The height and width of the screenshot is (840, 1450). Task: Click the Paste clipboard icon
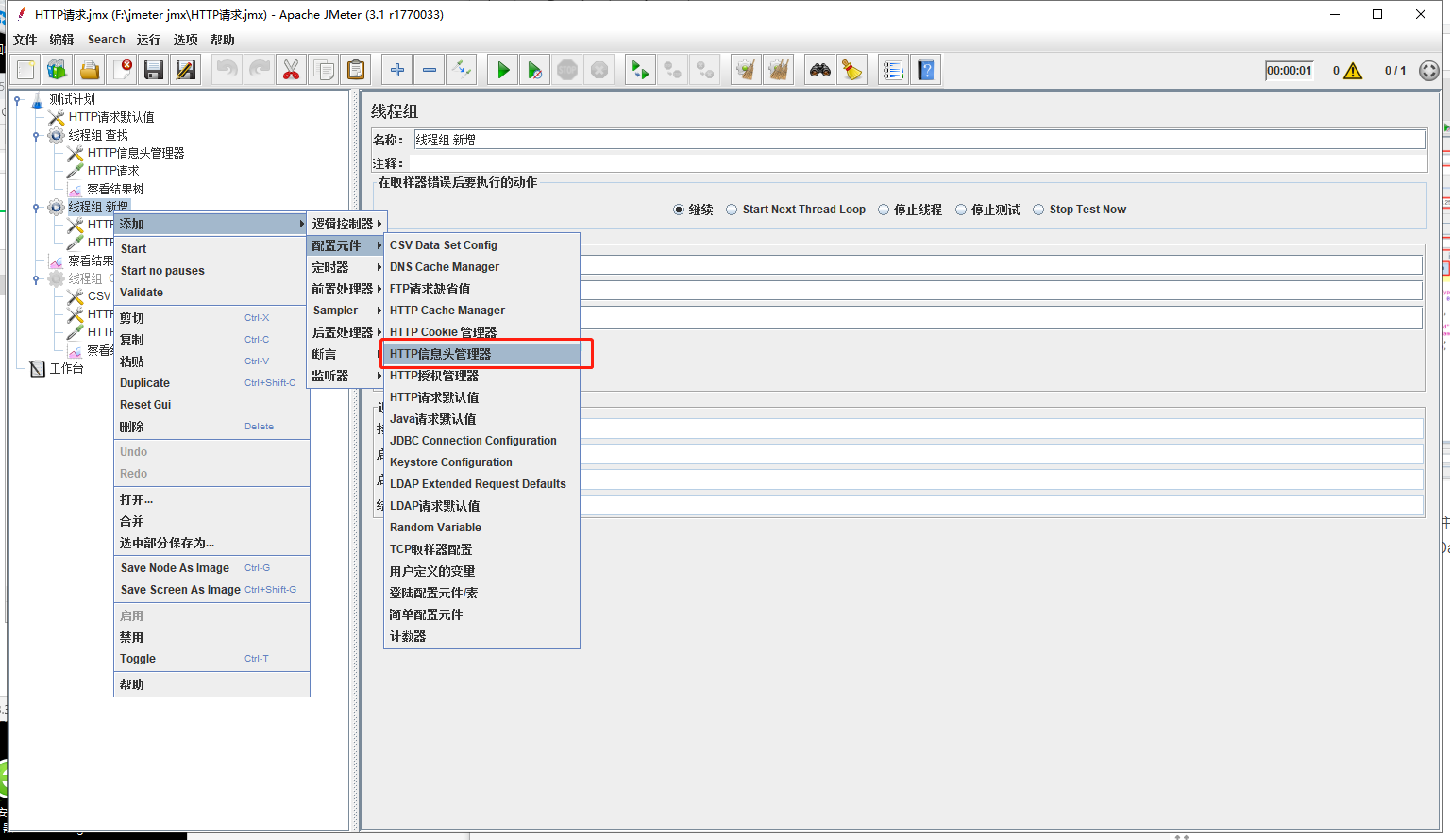pyautogui.click(x=355, y=70)
